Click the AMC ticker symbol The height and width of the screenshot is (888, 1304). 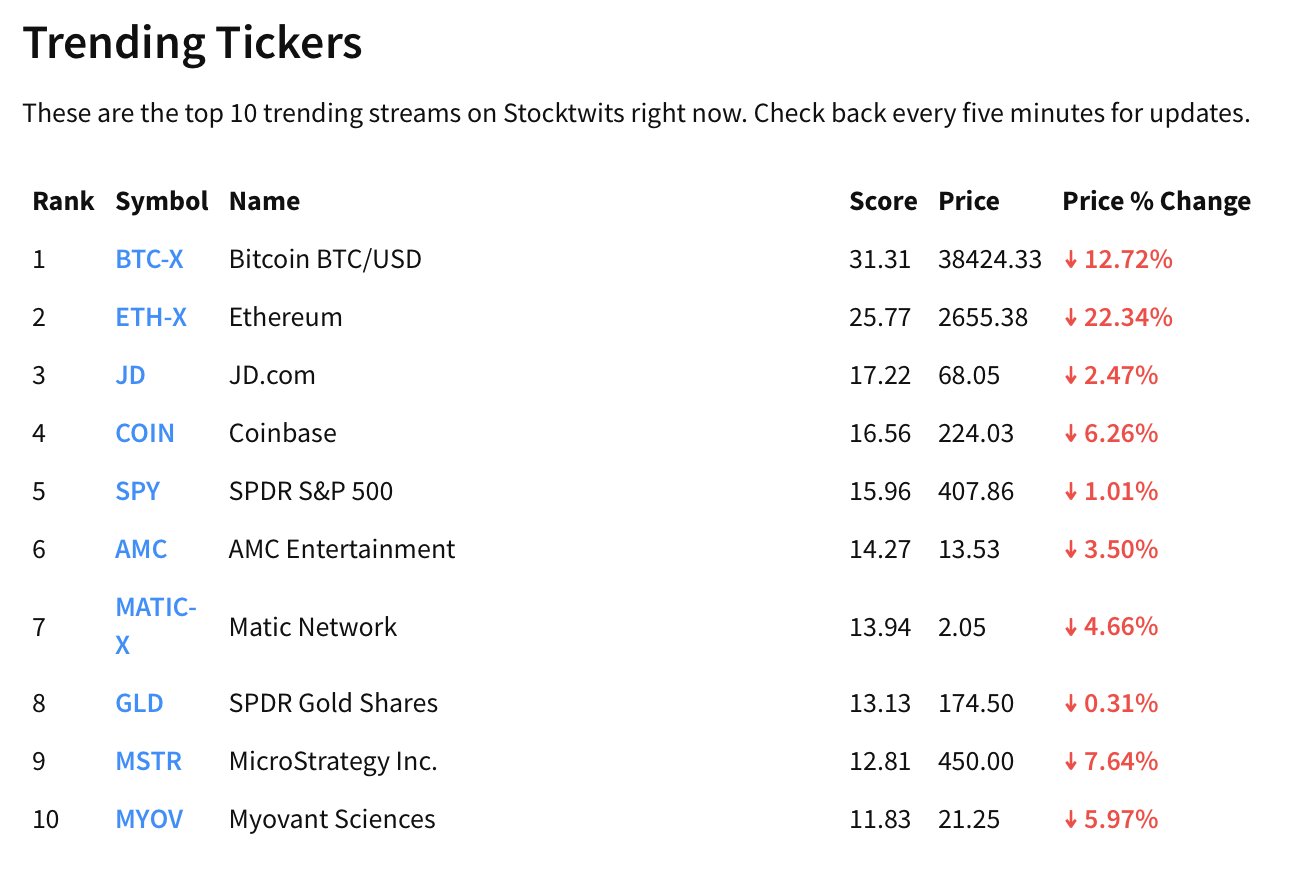[x=141, y=550]
